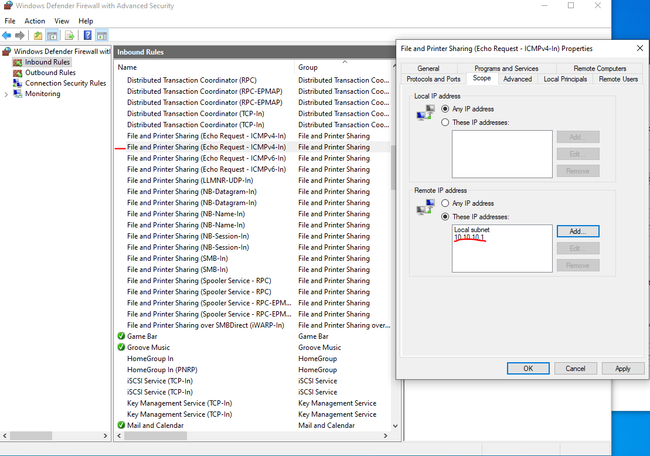
Task: Close the Properties dialog
Action: click(x=640, y=49)
